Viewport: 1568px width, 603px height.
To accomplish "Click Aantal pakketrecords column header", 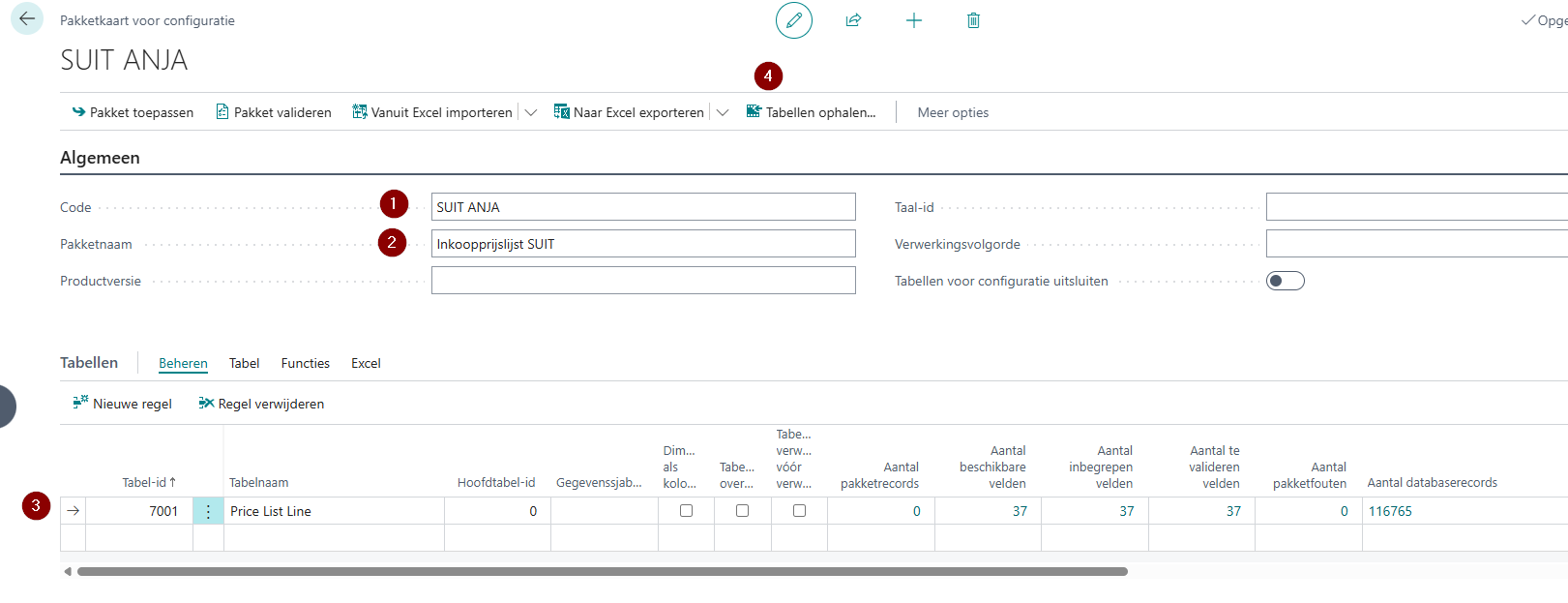I will pyautogui.click(x=880, y=474).
